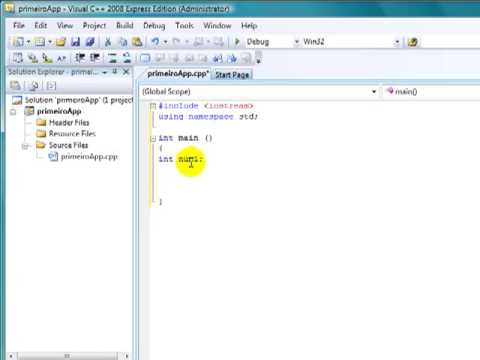Click the Paste clipboard icon

(137, 42)
